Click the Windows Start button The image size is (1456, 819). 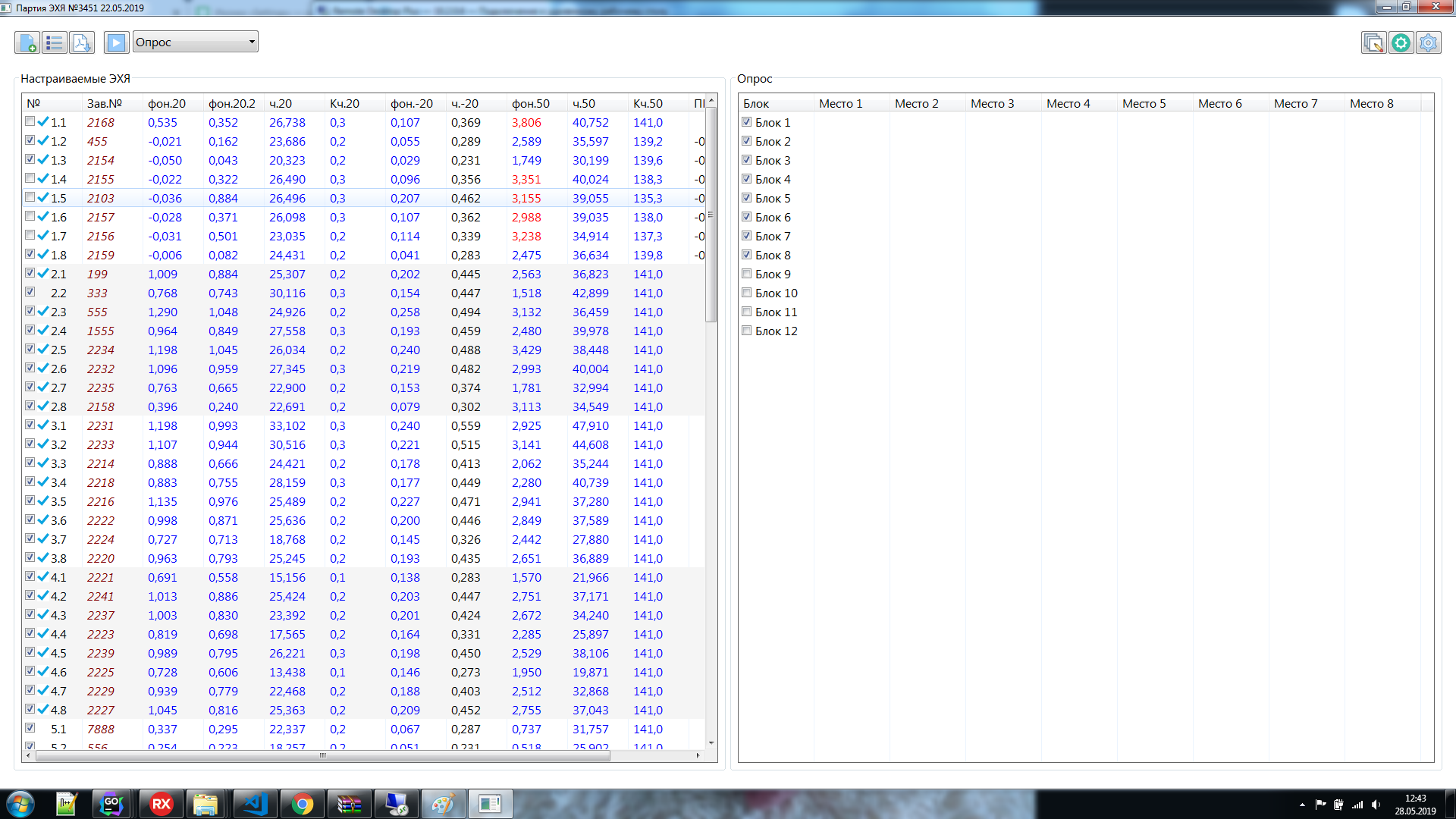(x=20, y=804)
